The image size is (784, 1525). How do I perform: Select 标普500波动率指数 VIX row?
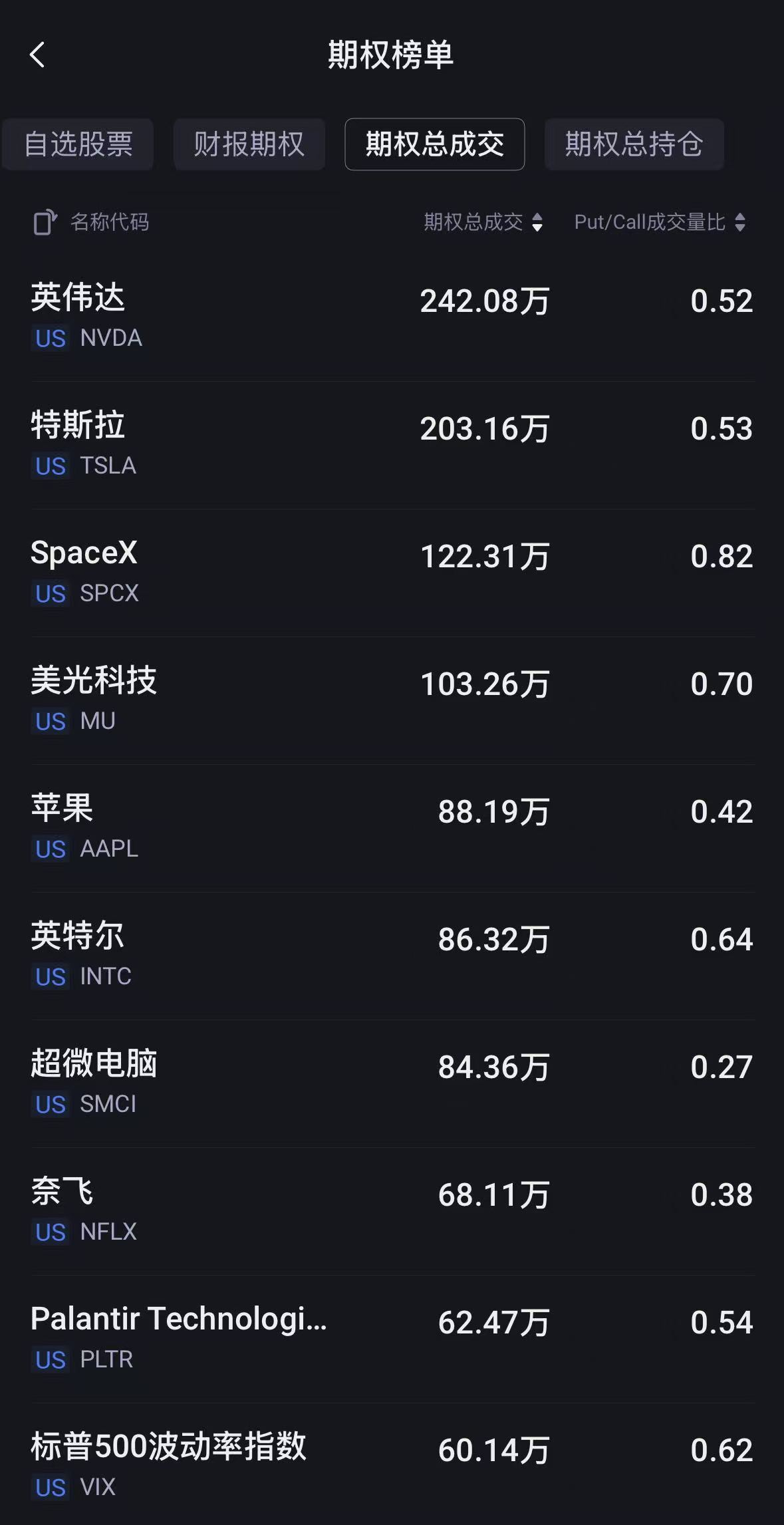(392, 1463)
